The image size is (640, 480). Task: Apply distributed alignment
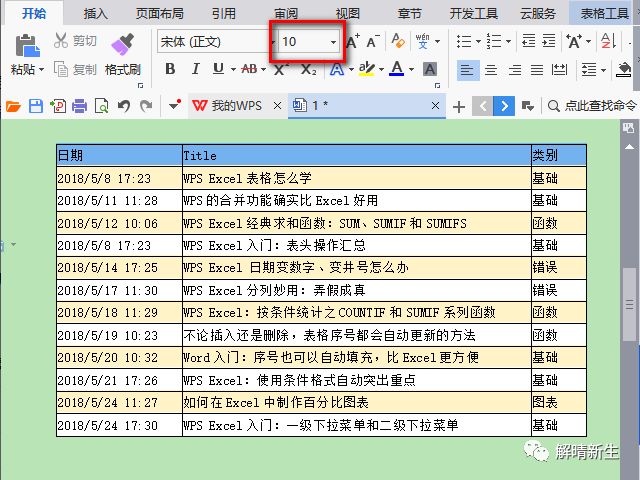point(559,70)
